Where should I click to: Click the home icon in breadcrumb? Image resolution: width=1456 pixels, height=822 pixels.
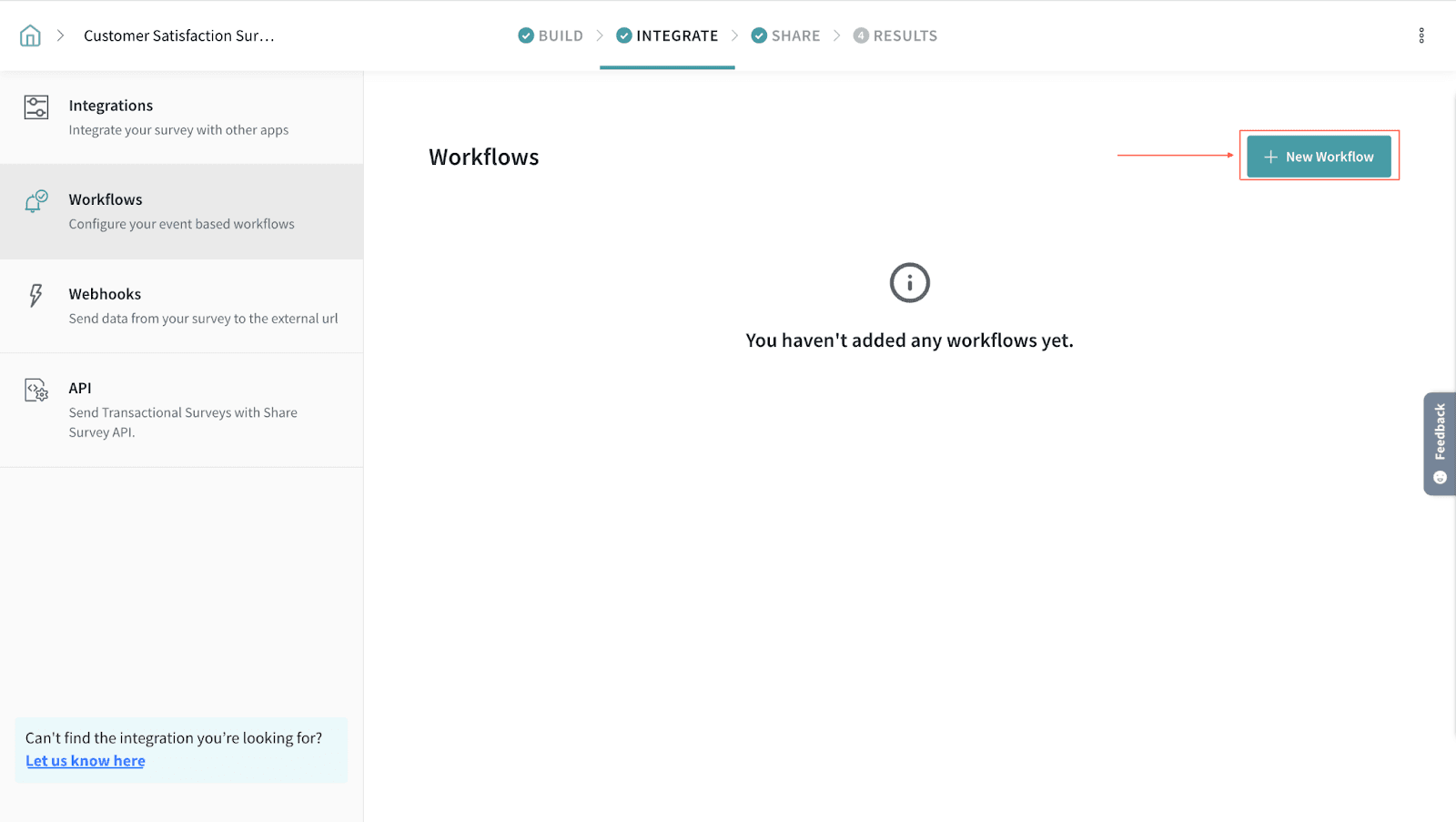pos(30,36)
